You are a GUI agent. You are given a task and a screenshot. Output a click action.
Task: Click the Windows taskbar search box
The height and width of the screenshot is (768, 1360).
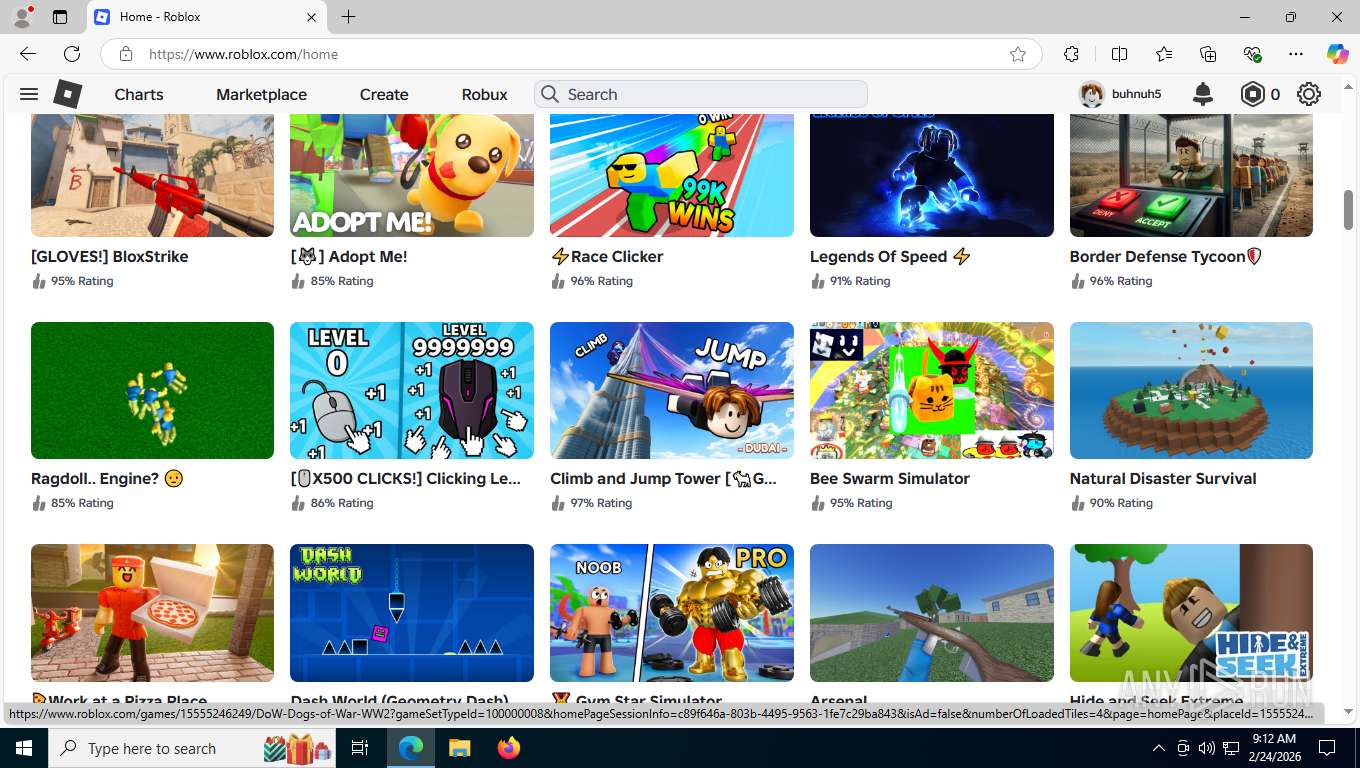(x=192, y=748)
